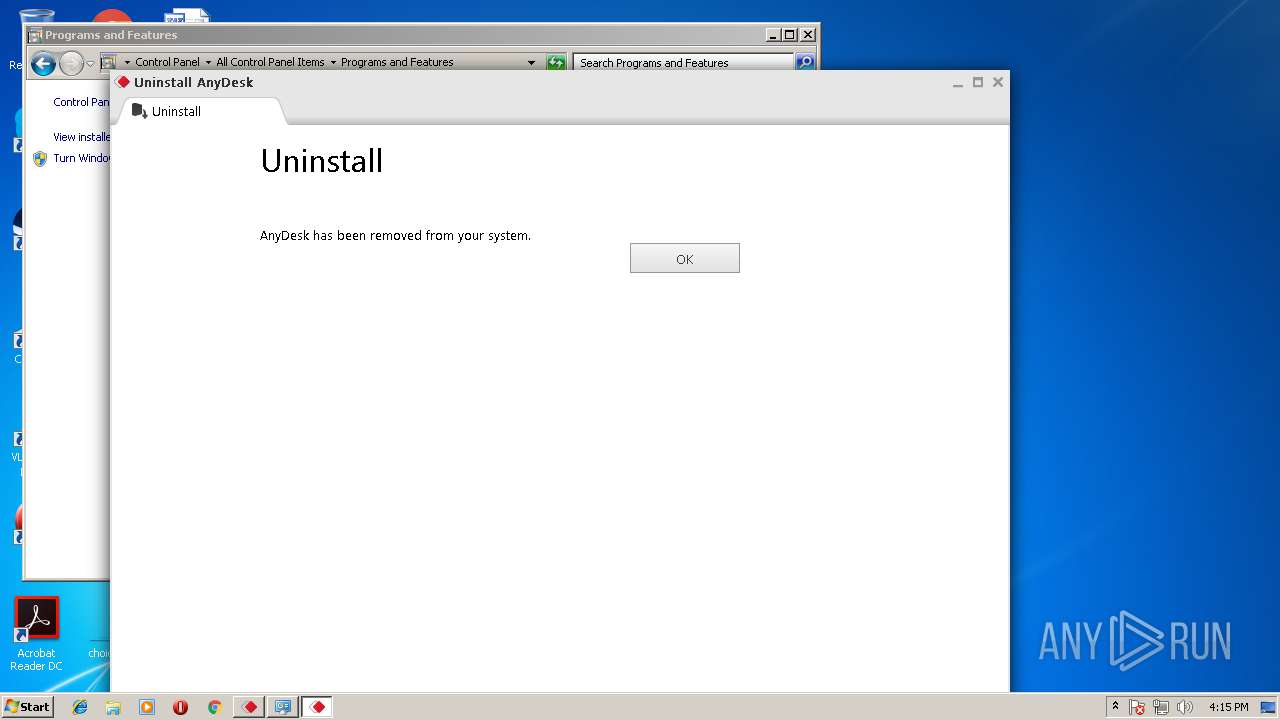Confirm the removal with the OK button
1280x720 pixels.
point(685,258)
